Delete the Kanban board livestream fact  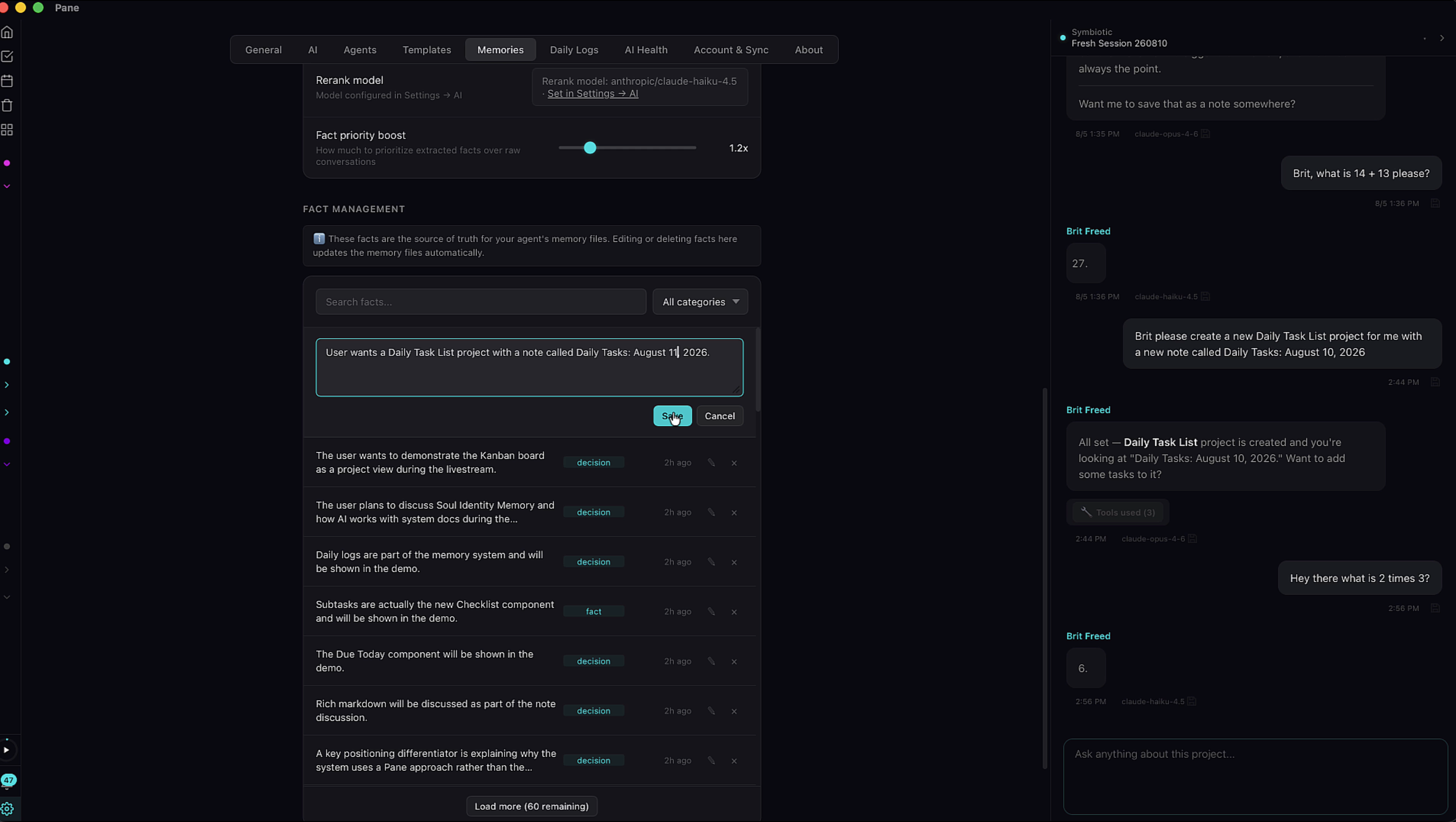click(734, 463)
